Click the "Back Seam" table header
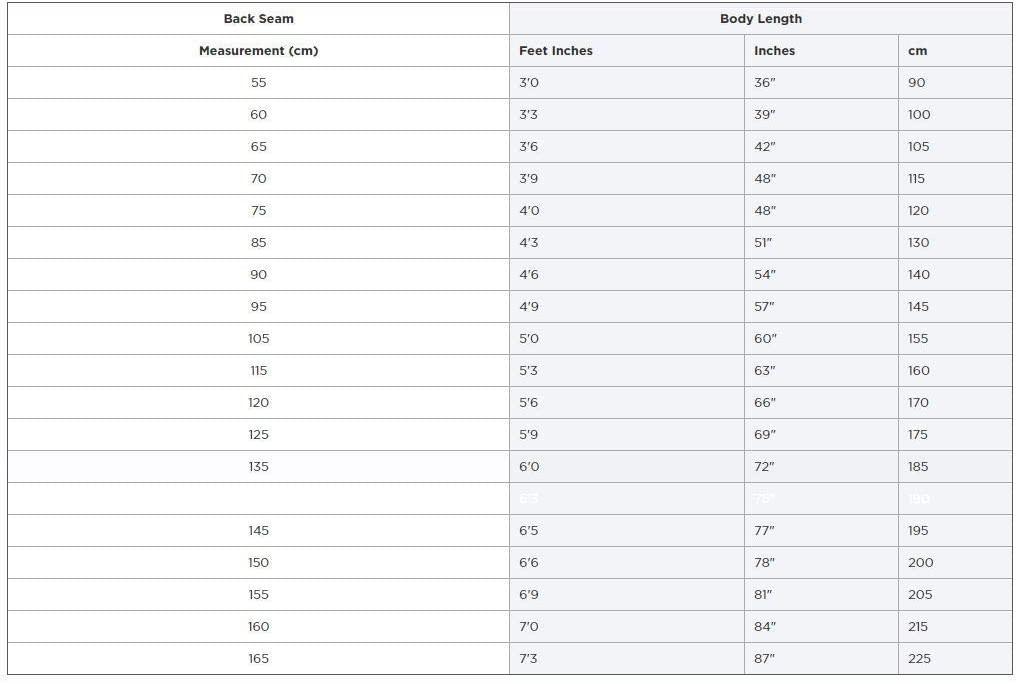 click(258, 19)
